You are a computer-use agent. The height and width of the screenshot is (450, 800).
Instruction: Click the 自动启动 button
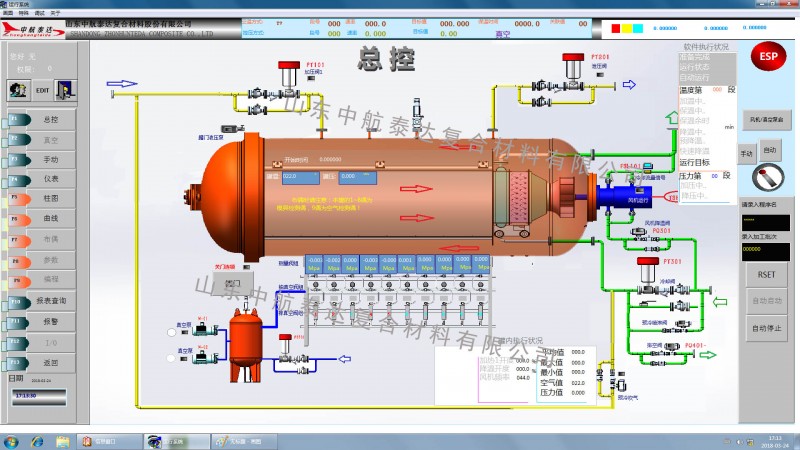click(x=766, y=301)
